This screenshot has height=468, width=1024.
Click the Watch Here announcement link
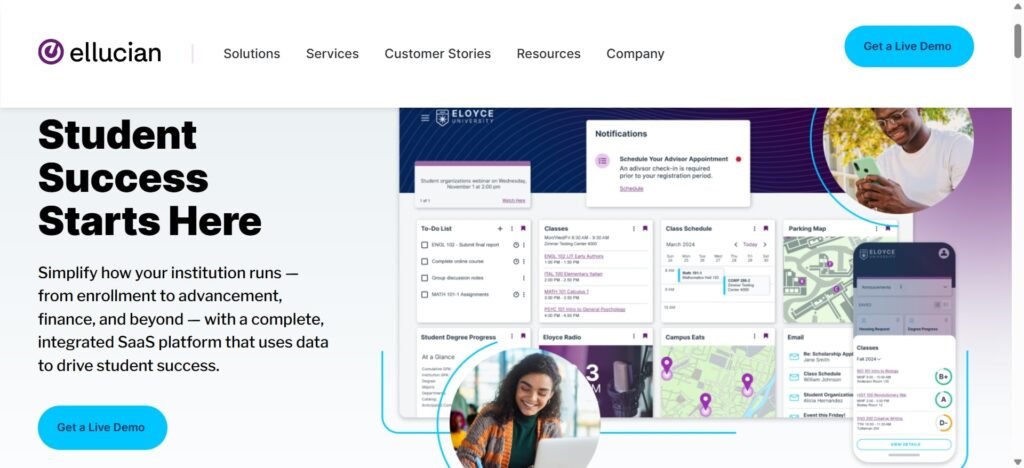pyautogui.click(x=513, y=200)
